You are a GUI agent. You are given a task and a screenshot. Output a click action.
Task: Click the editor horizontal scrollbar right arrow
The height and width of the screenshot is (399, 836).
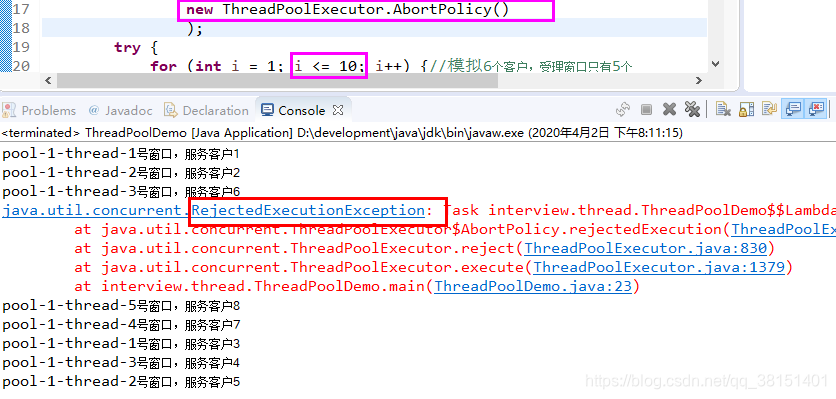pyautogui.click(x=699, y=81)
